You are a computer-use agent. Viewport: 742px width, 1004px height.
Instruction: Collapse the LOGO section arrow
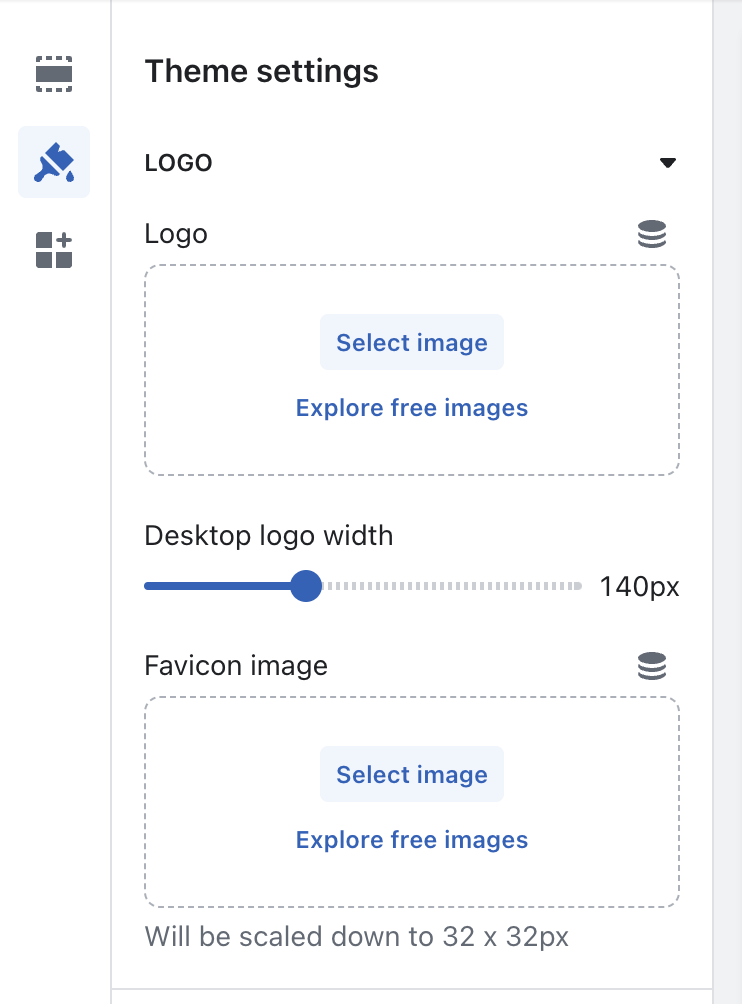[x=668, y=163]
